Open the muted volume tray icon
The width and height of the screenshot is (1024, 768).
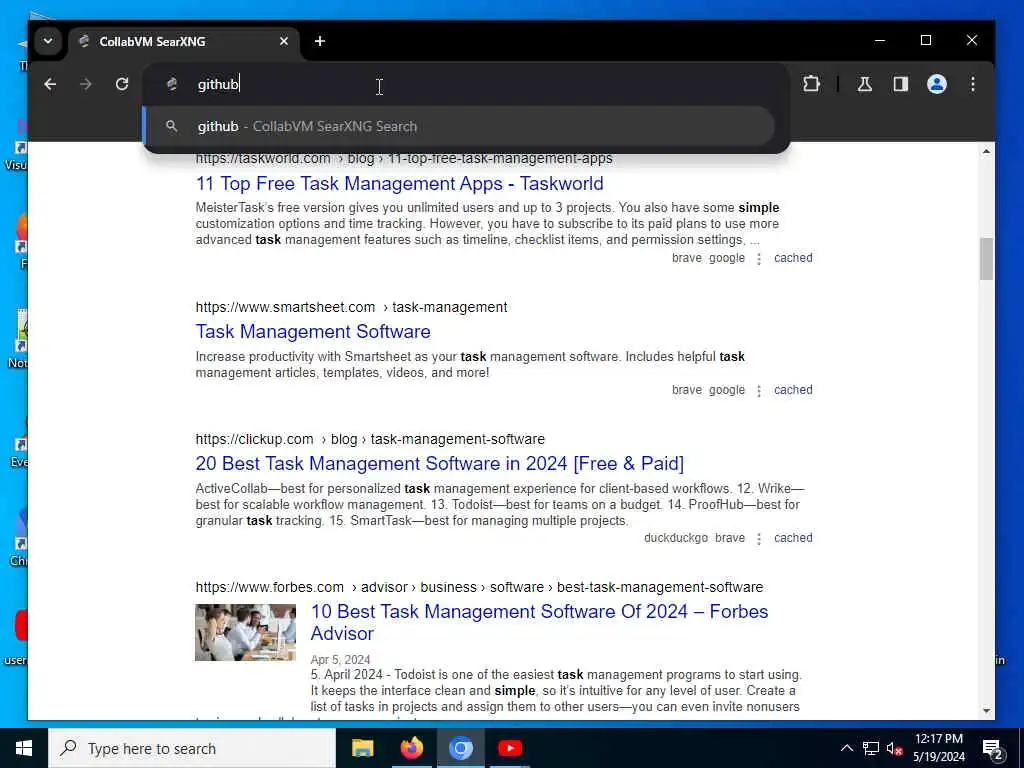pyautogui.click(x=894, y=748)
